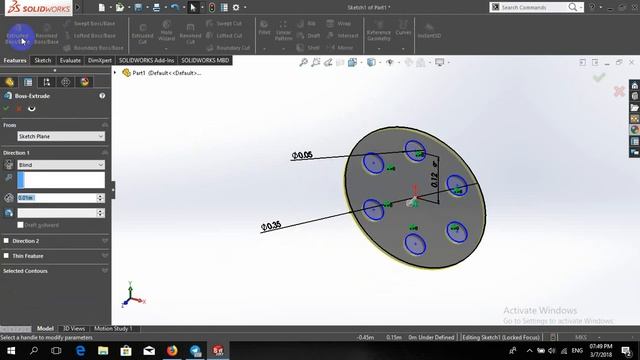Select the Shell tool

pos(309,48)
